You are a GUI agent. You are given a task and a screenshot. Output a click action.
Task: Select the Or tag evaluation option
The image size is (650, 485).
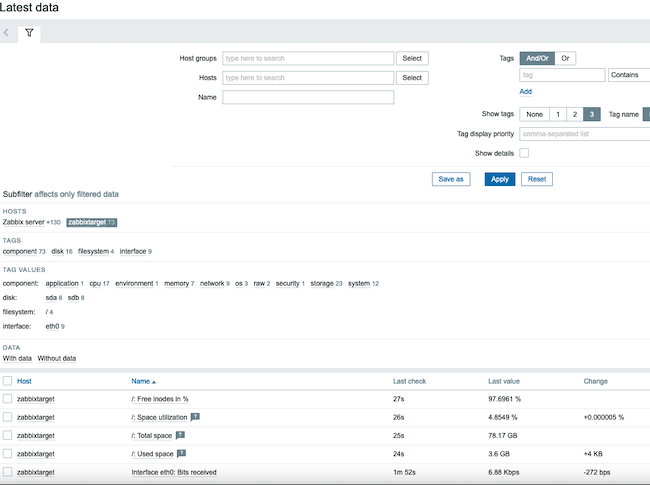click(x=565, y=58)
